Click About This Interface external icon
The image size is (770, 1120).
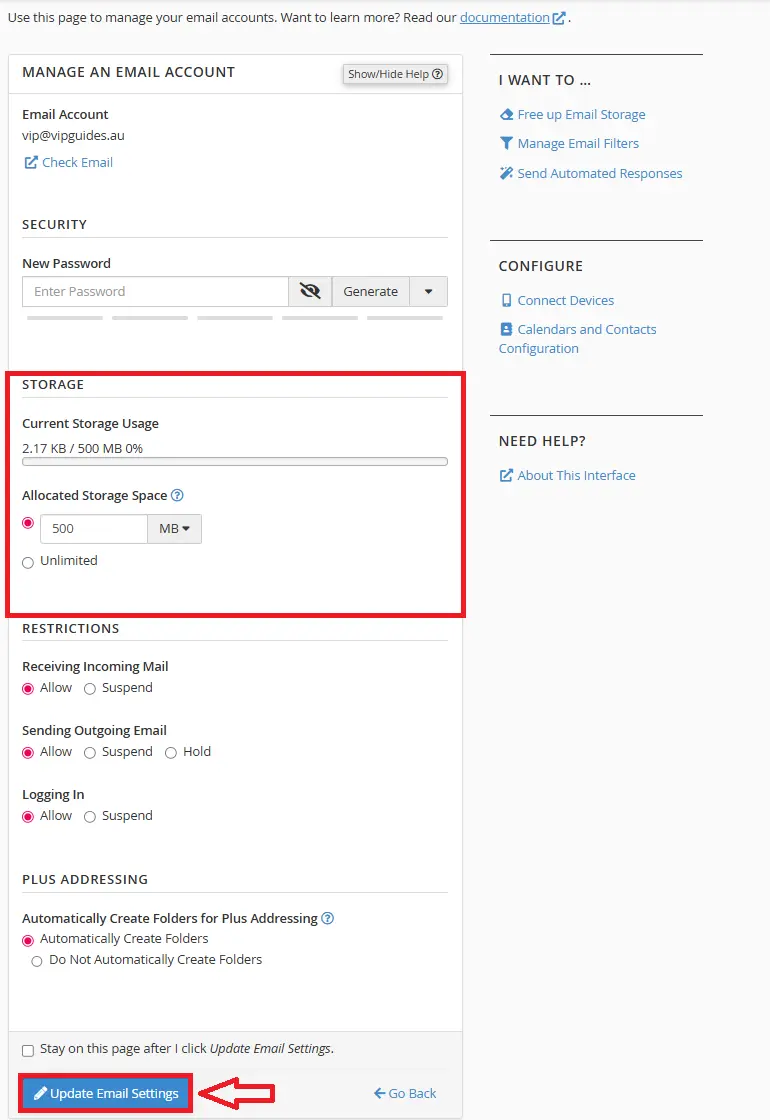[506, 476]
